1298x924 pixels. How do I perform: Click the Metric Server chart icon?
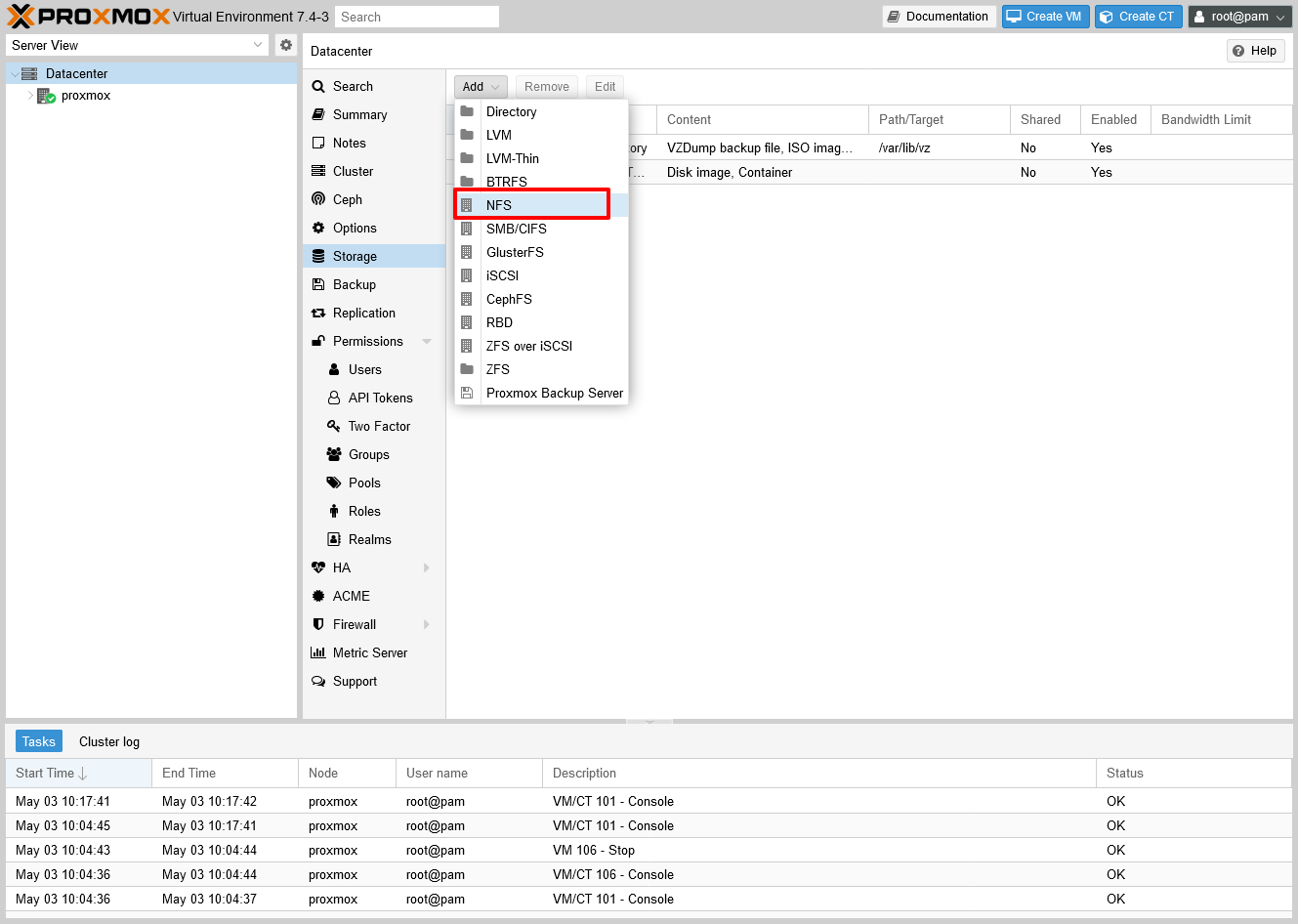pos(318,652)
